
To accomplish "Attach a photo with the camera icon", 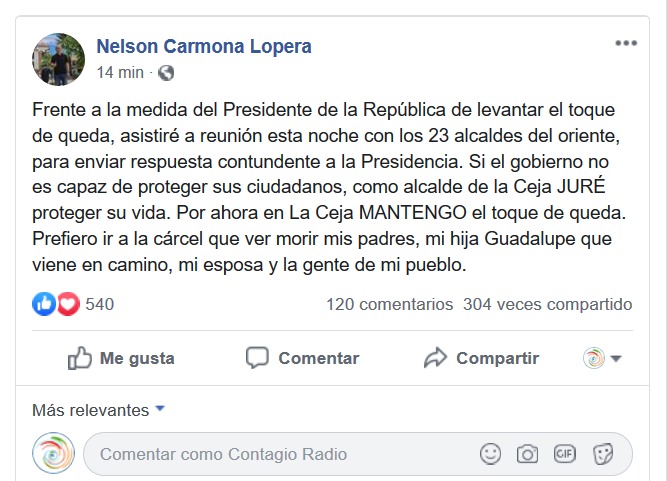I will tap(527, 454).
